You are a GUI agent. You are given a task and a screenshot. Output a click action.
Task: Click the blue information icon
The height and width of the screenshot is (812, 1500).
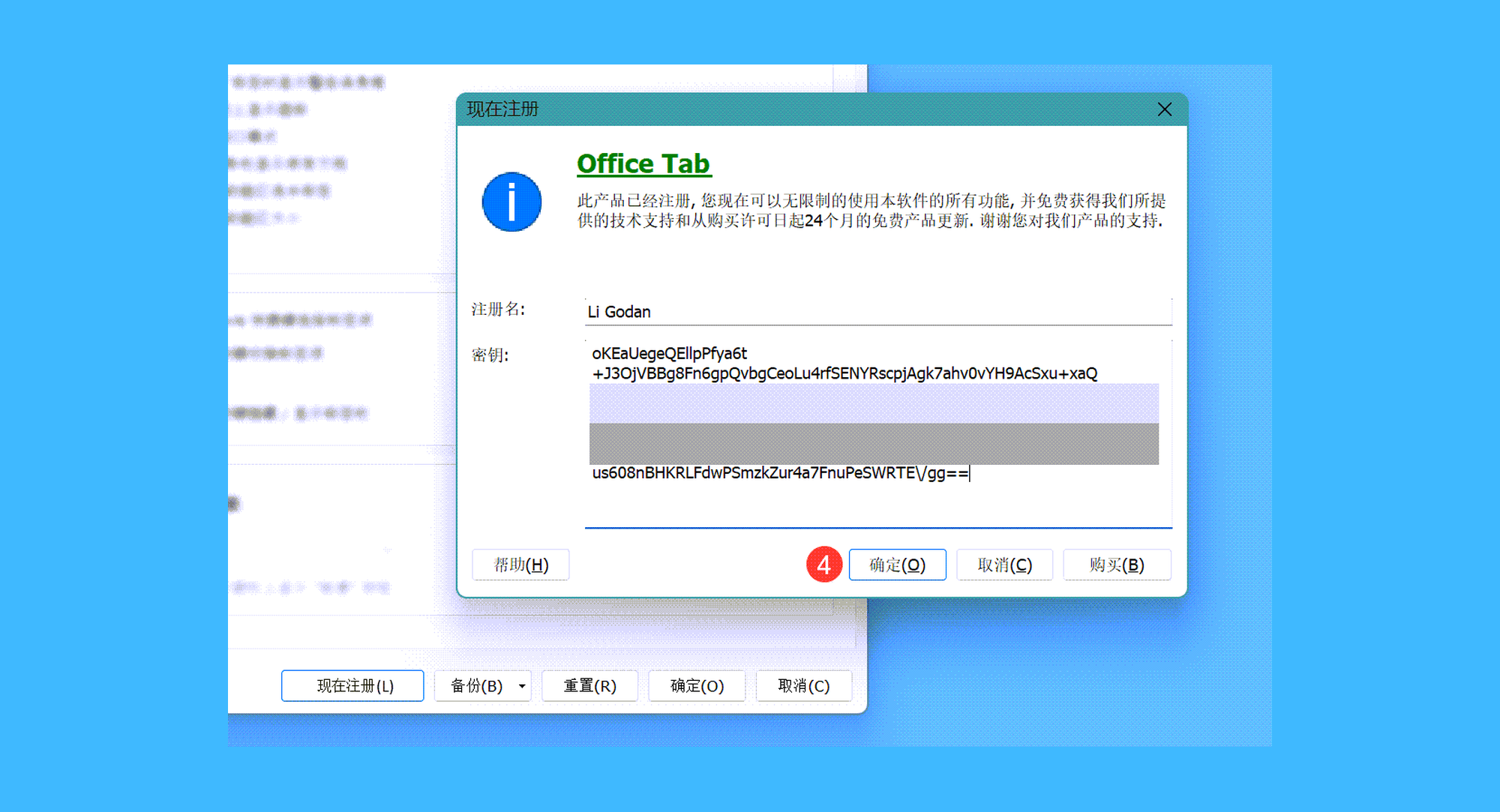tap(511, 202)
